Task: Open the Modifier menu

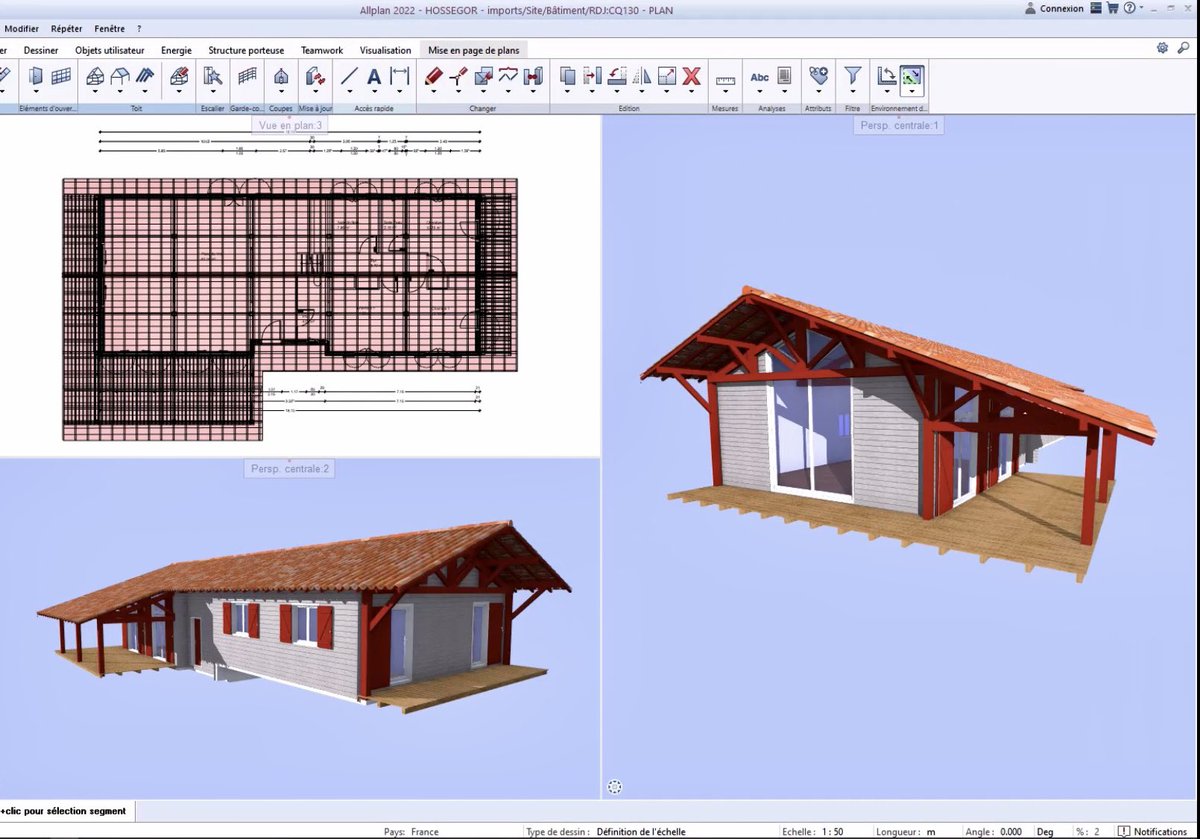Action: tap(22, 29)
